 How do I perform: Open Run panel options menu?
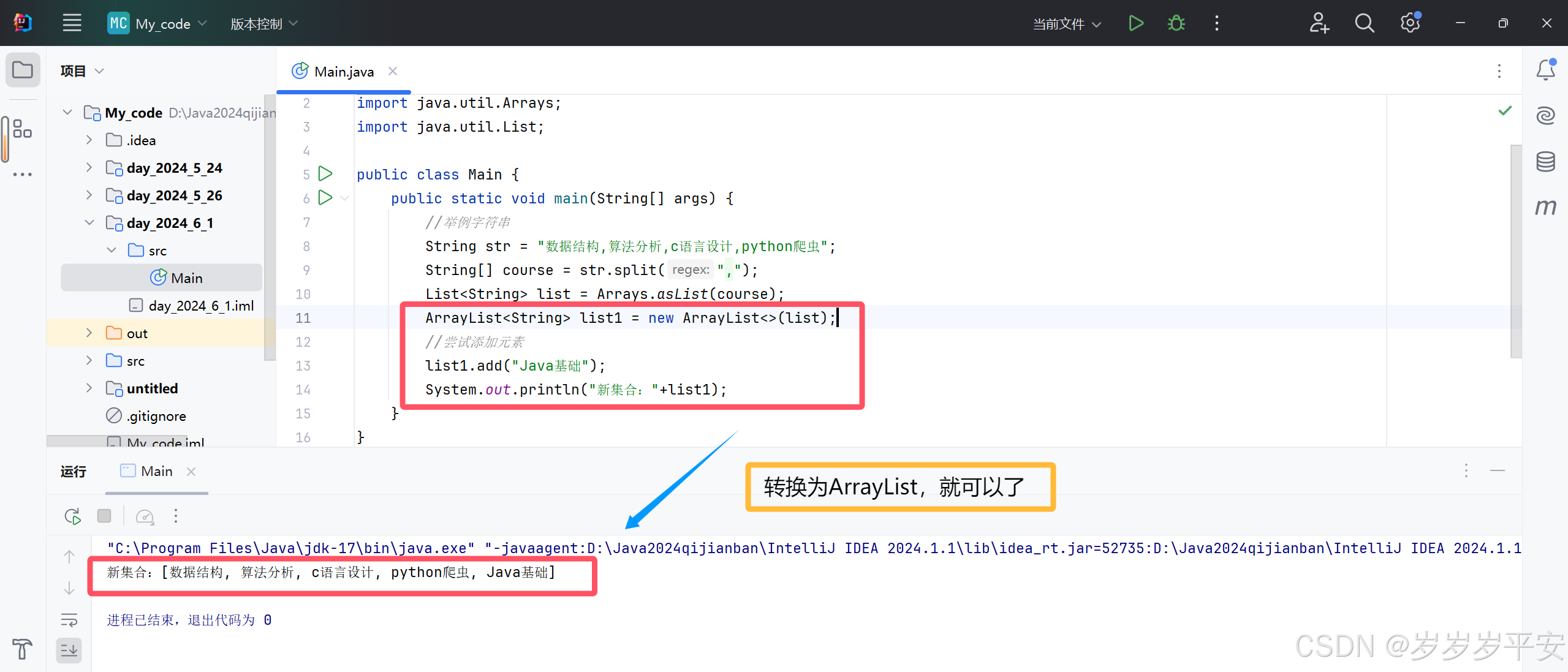(1466, 470)
